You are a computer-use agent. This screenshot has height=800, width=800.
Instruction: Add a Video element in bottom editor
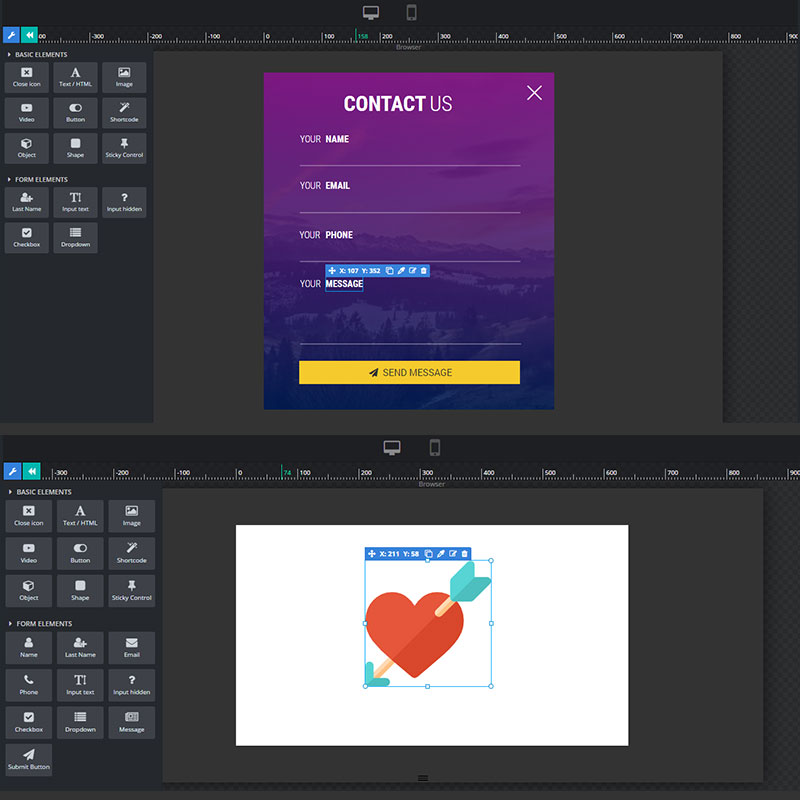pos(29,553)
